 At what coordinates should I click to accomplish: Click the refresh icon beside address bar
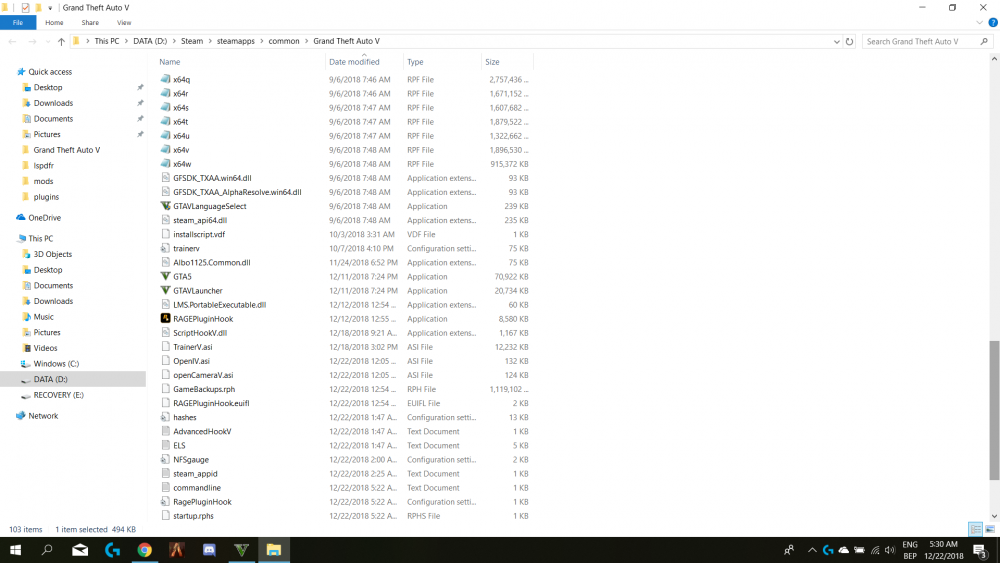pyautogui.click(x=849, y=41)
